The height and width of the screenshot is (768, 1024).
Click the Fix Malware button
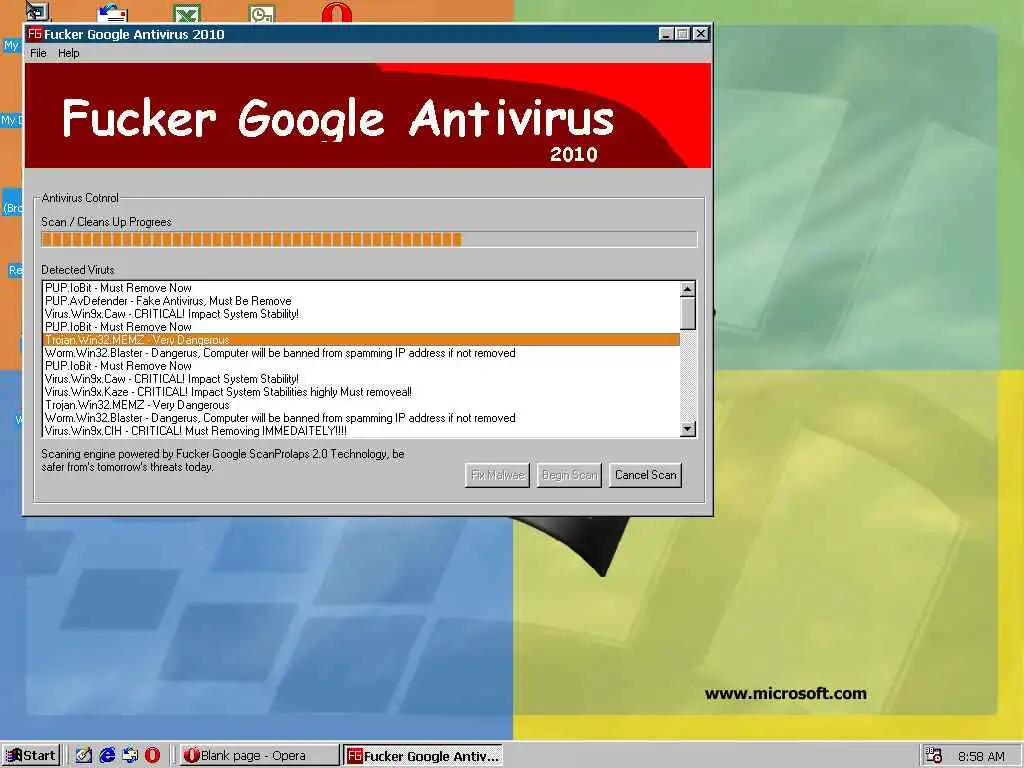pos(498,475)
